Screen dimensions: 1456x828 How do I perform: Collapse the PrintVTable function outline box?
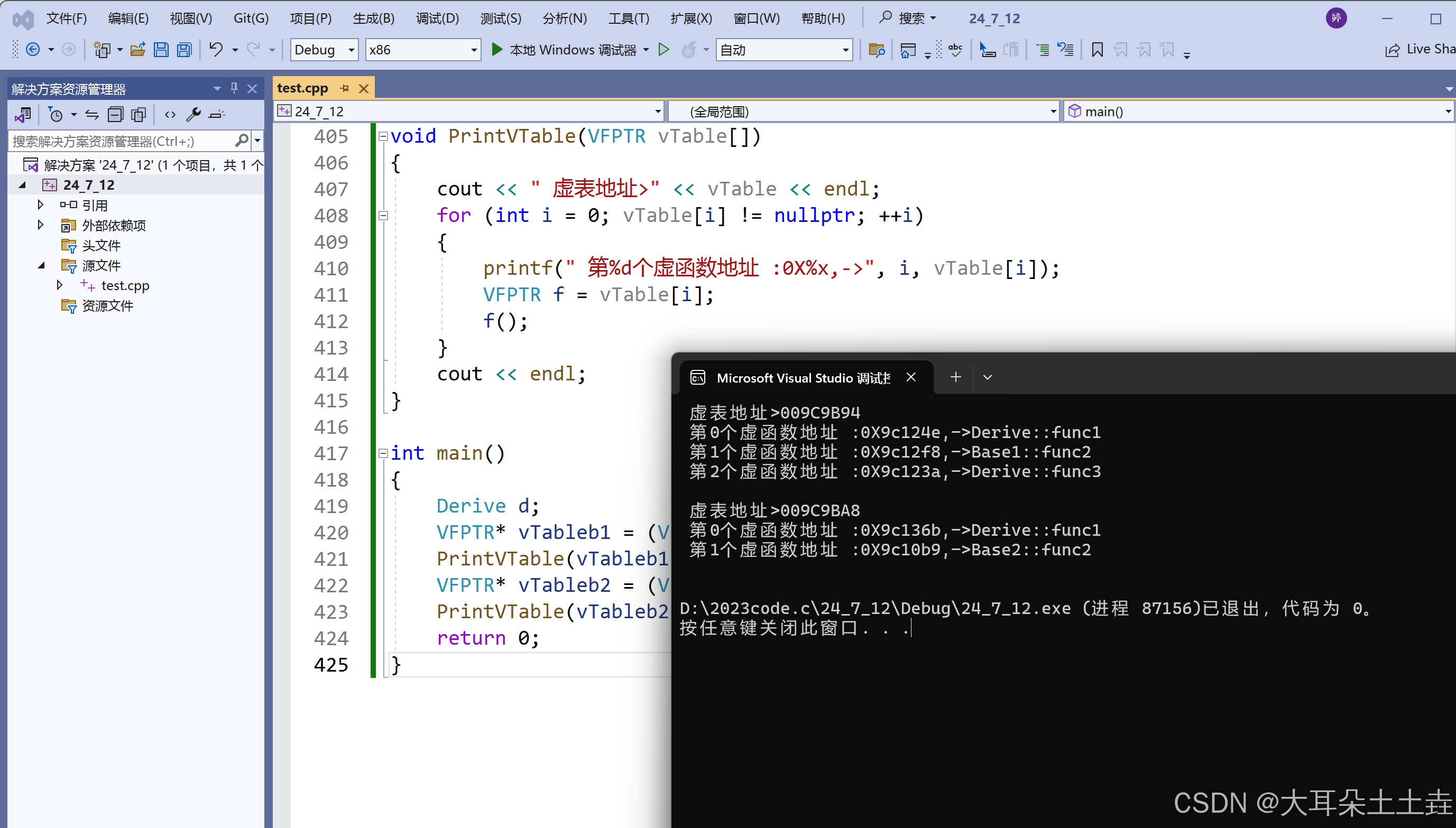[x=383, y=136]
